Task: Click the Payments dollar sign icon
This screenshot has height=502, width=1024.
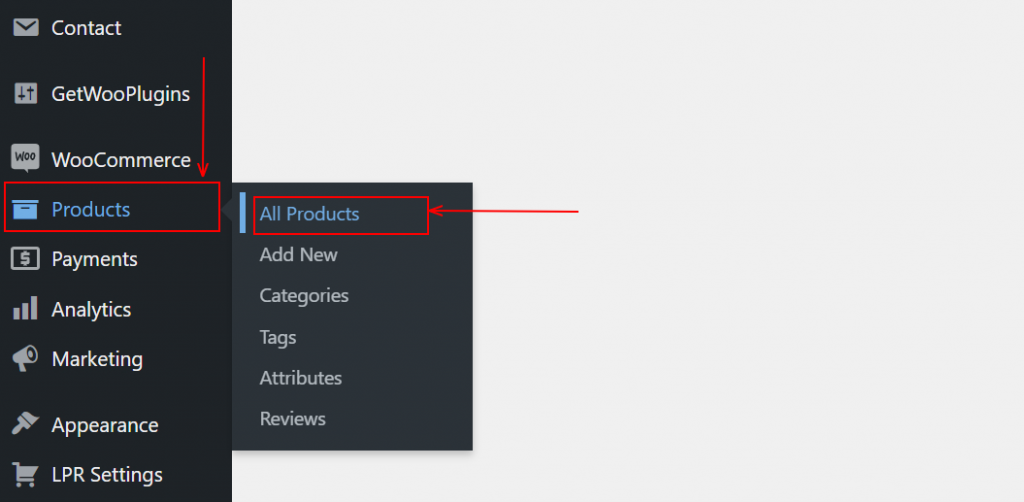Action: 25,259
